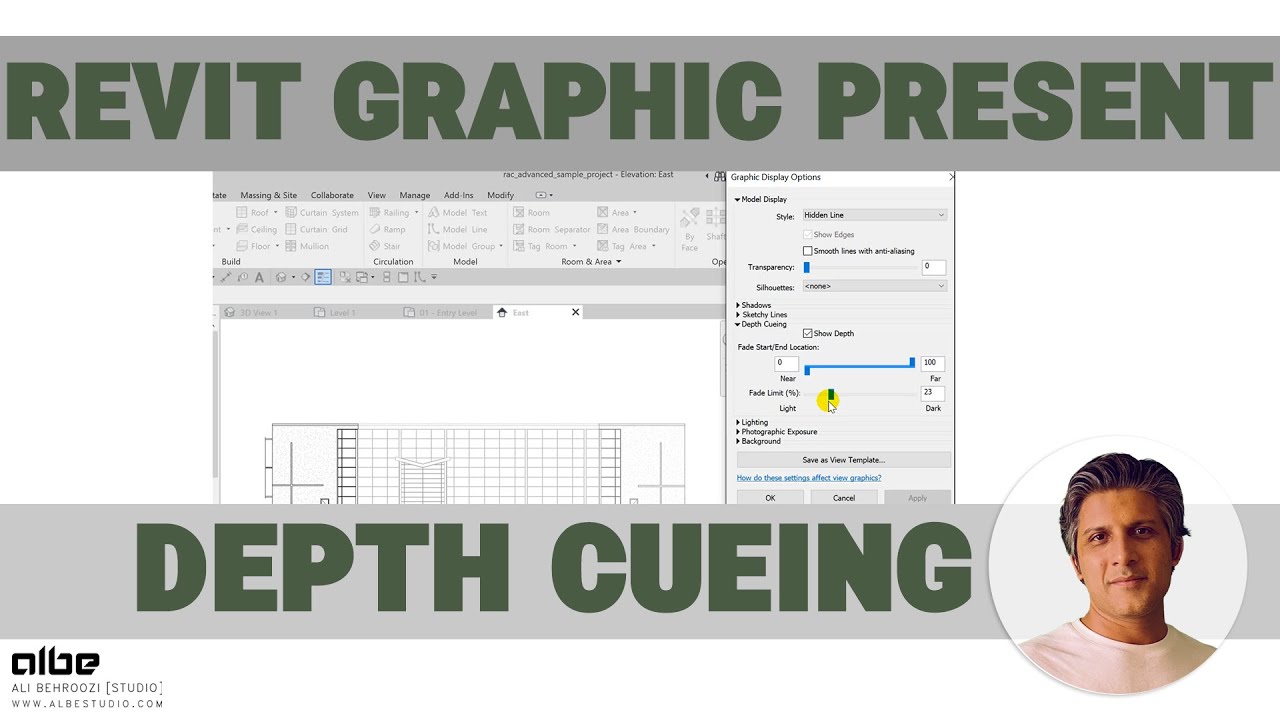Switch to the View ribbon tab

[377, 195]
